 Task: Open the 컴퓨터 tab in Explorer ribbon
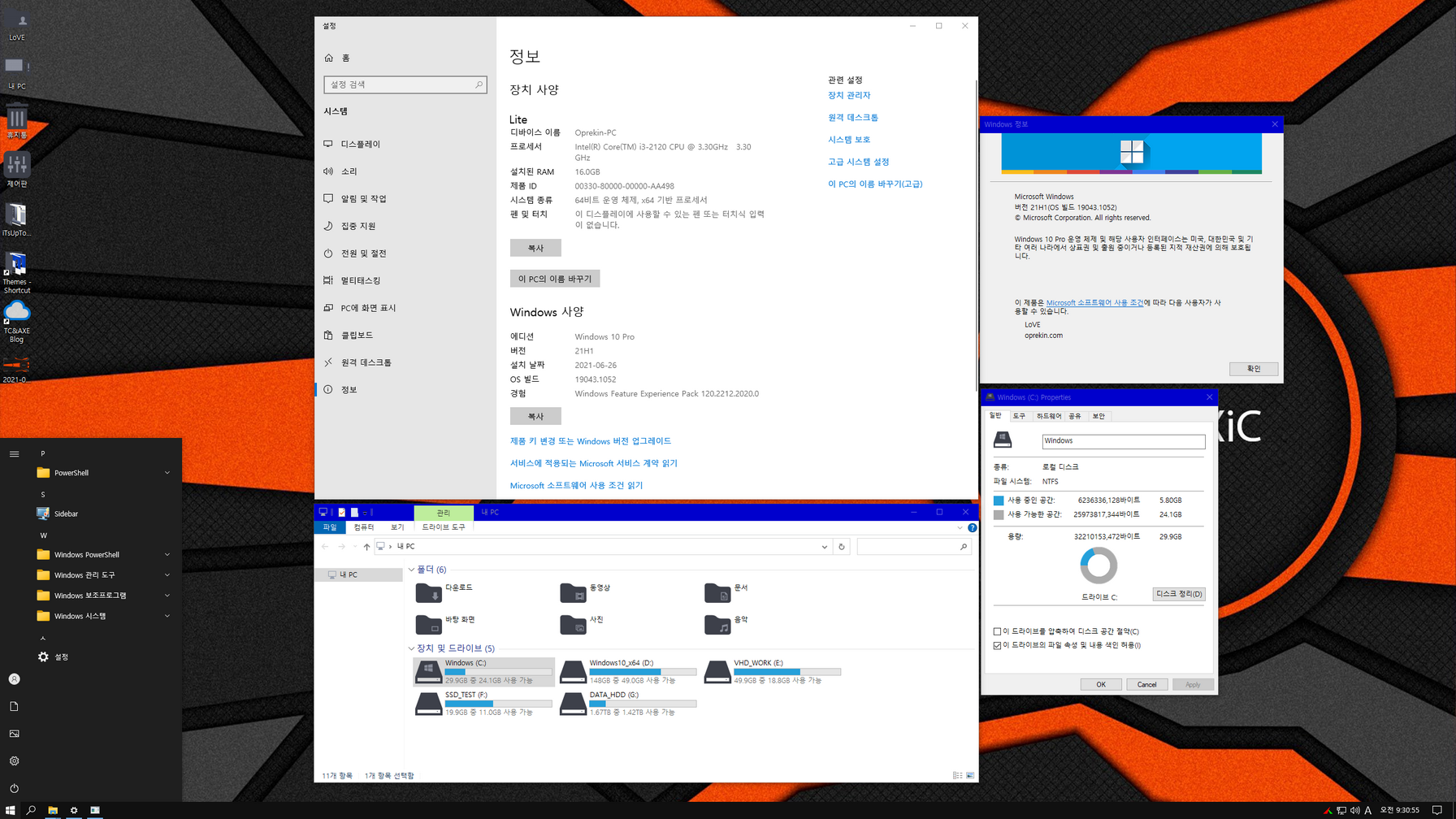click(x=364, y=527)
